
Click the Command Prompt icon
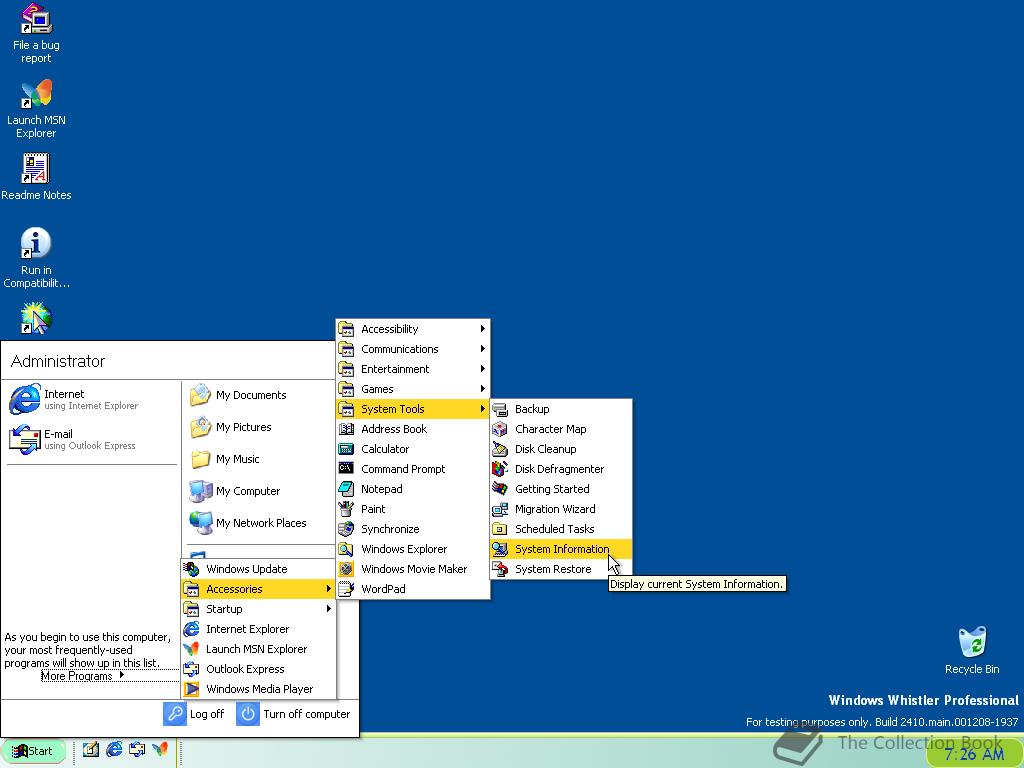click(x=346, y=469)
